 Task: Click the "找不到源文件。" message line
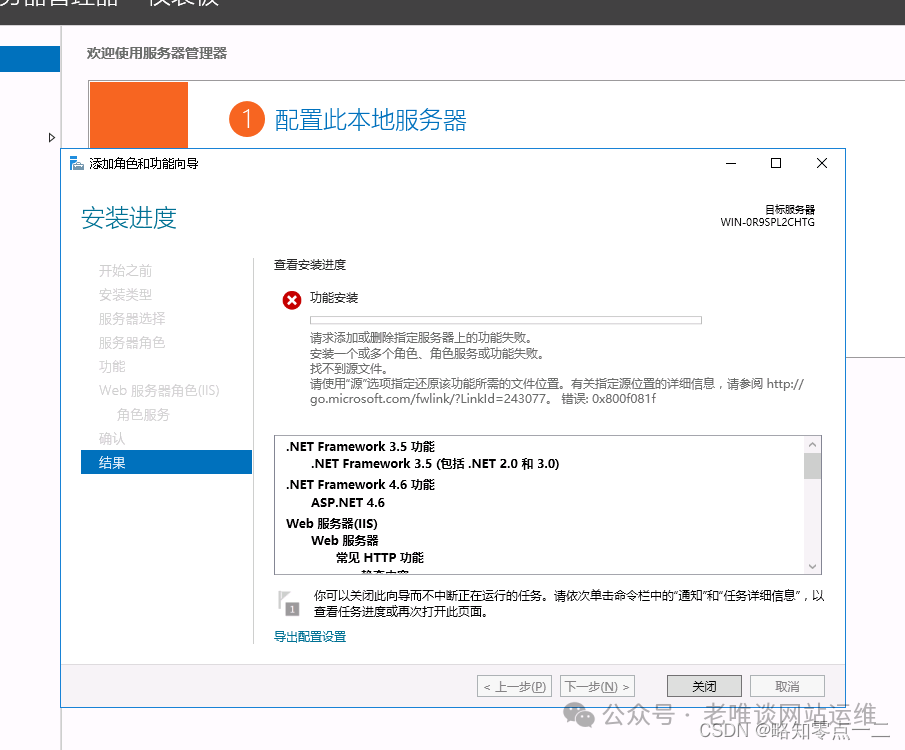click(349, 368)
